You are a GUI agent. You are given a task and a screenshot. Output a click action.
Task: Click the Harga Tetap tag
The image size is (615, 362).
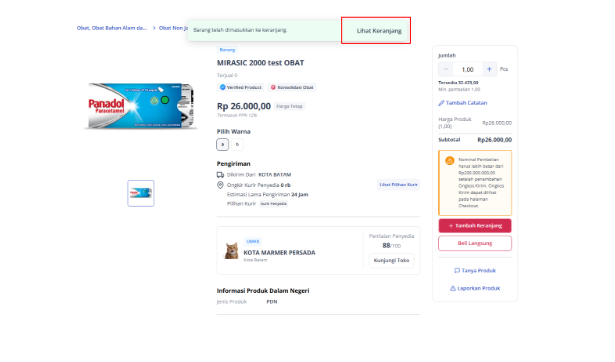pyautogui.click(x=289, y=106)
